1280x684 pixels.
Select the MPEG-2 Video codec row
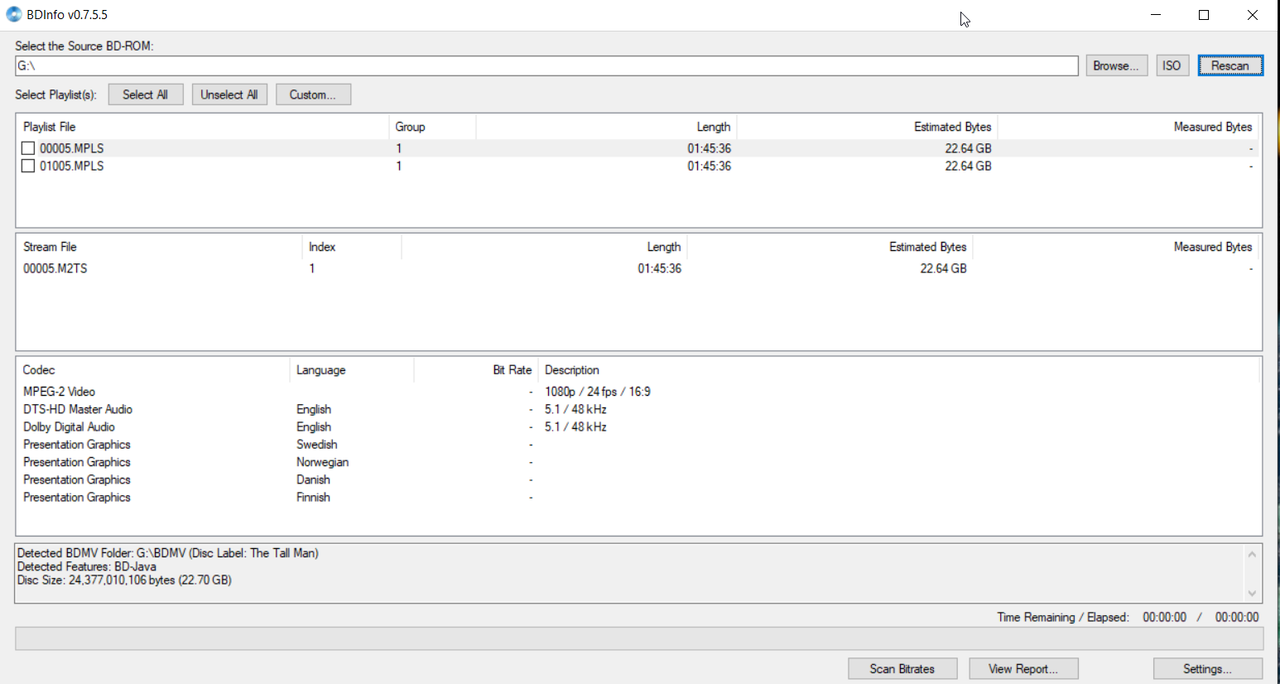[638, 392]
